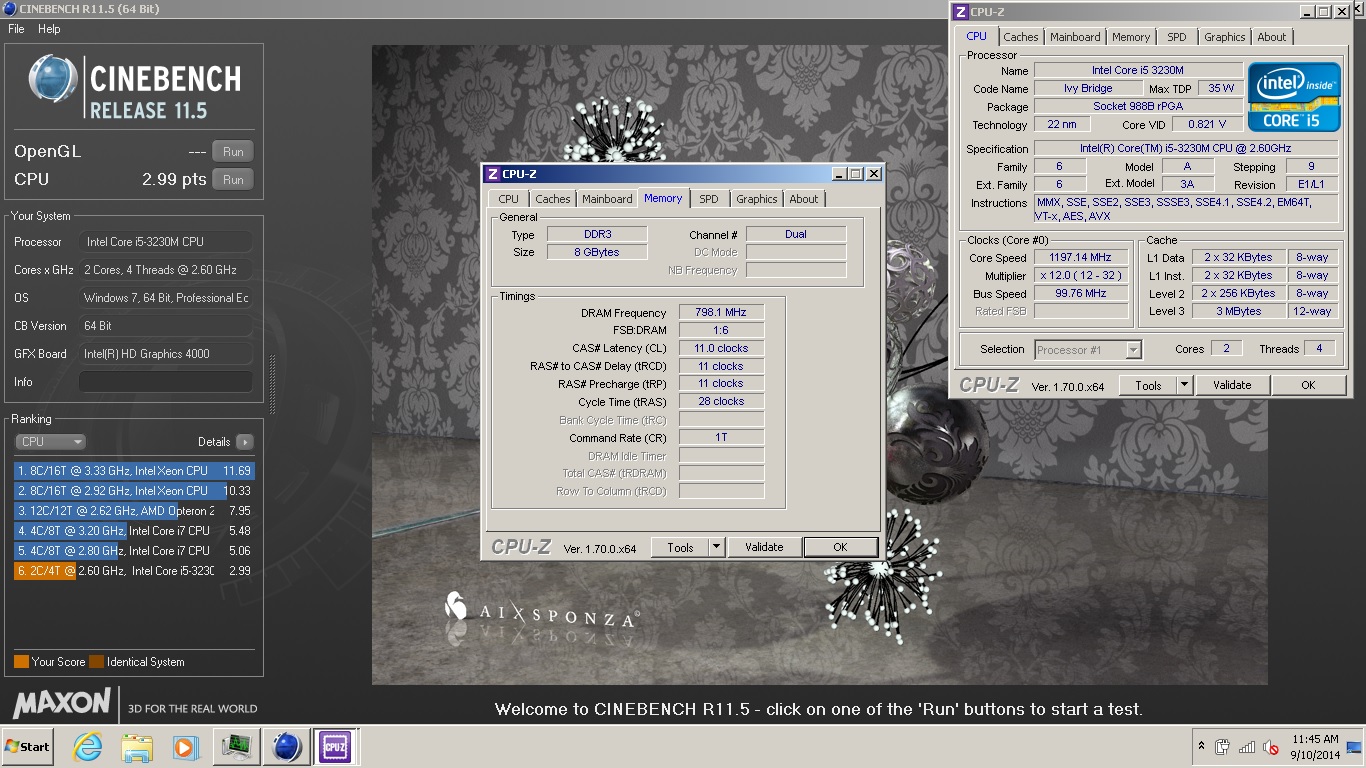The image size is (1366, 768).
Task: Open network signal tray icon
Action: [1247, 747]
